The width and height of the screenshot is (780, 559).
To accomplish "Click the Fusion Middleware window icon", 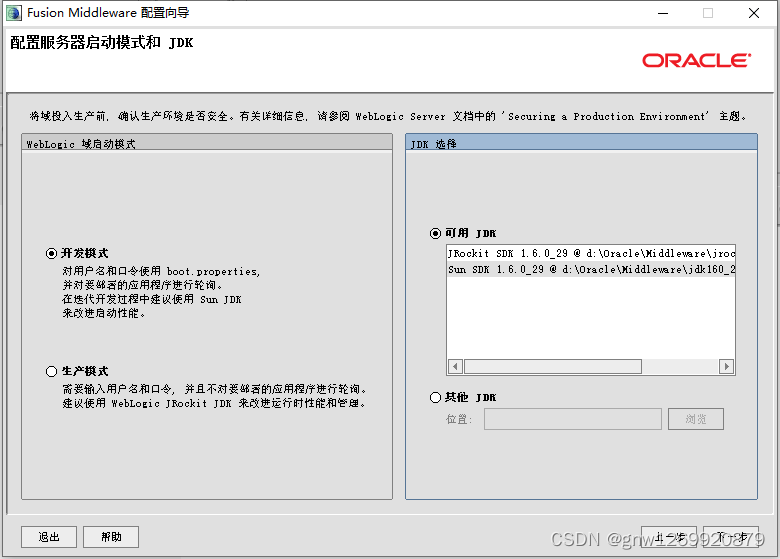I will 14,13.
